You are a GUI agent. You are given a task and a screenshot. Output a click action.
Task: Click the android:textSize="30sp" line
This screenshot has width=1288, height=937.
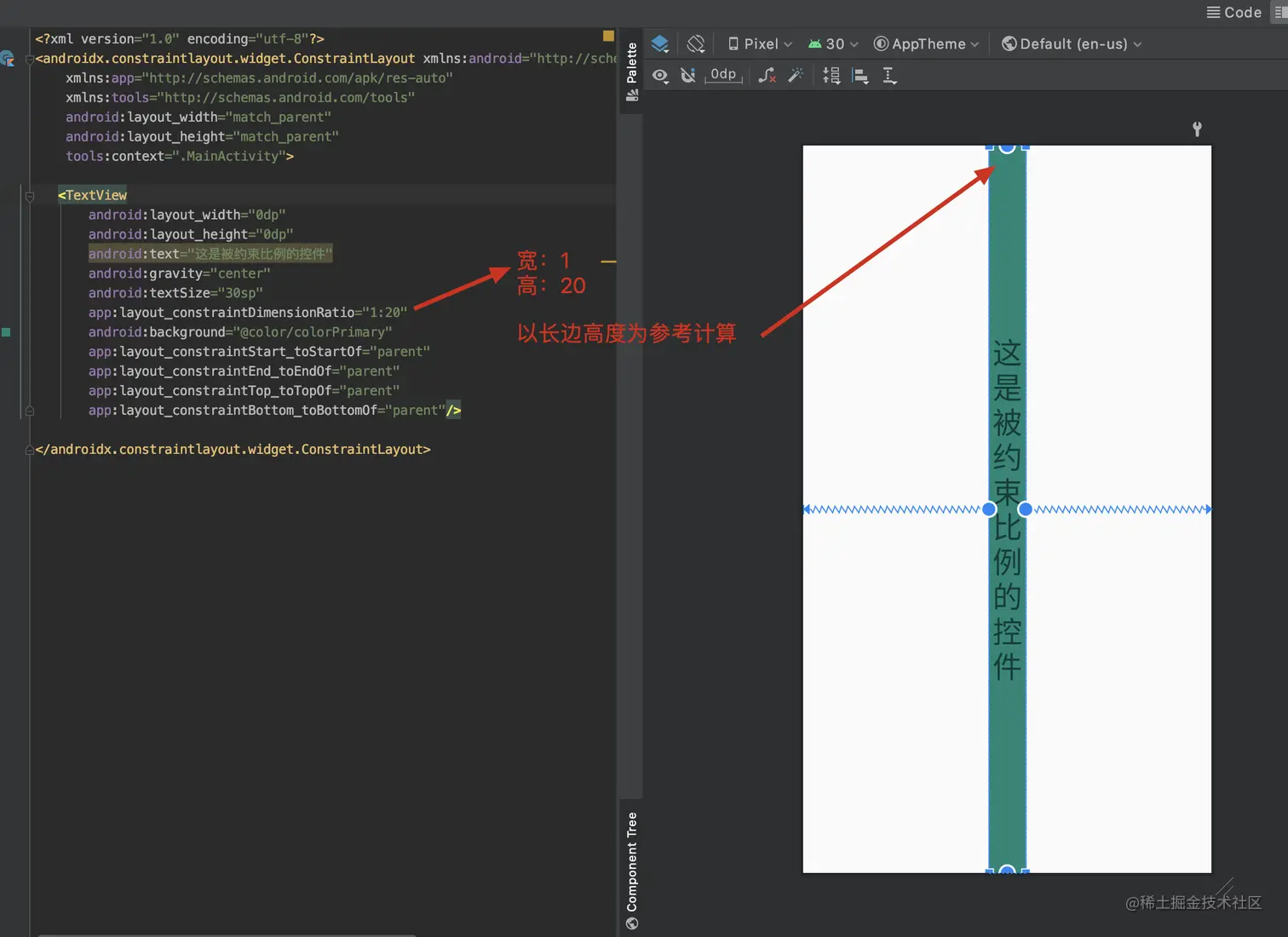click(175, 293)
